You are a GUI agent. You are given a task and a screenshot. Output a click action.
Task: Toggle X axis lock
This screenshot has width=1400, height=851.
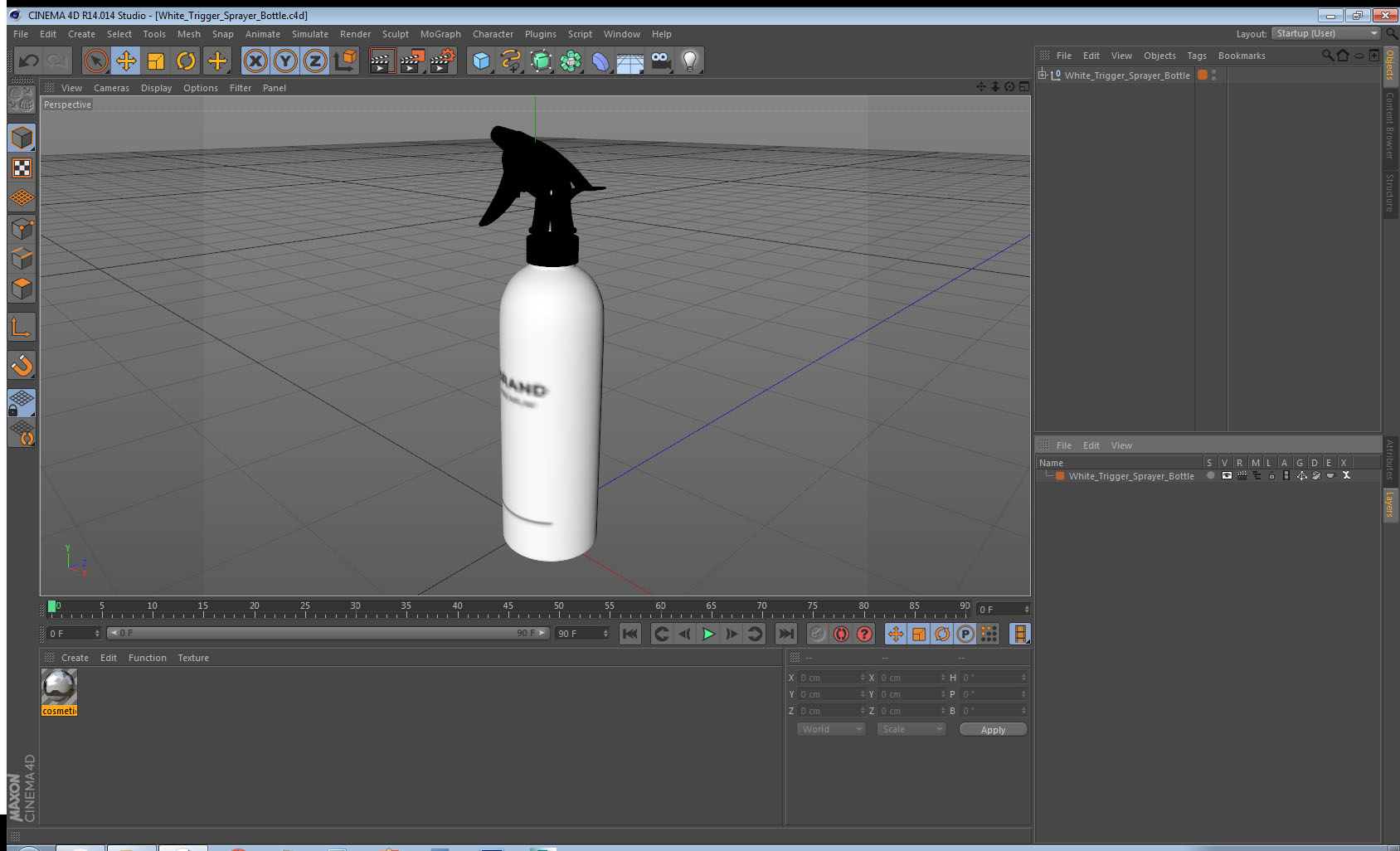255,61
